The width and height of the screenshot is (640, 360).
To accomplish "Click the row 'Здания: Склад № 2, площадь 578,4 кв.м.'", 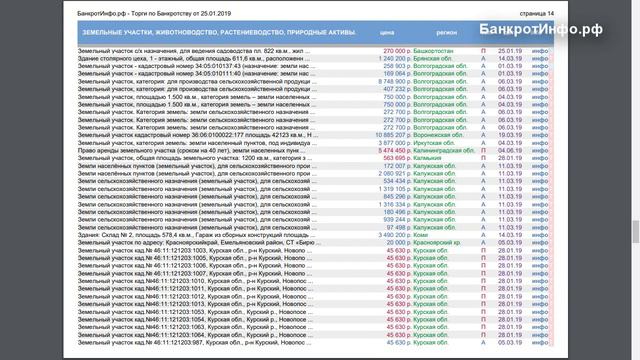I will click(316, 235).
